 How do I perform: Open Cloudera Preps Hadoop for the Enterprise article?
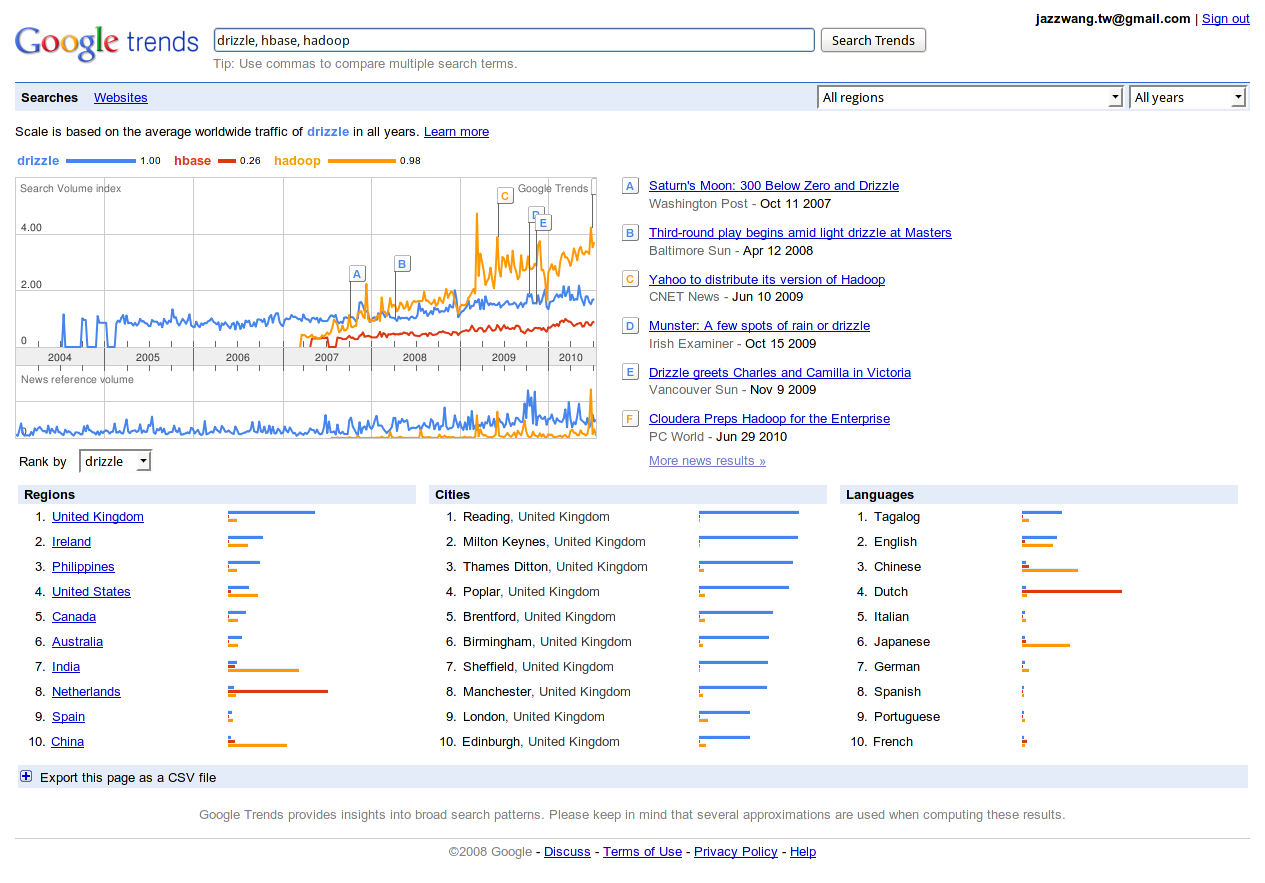click(x=769, y=419)
